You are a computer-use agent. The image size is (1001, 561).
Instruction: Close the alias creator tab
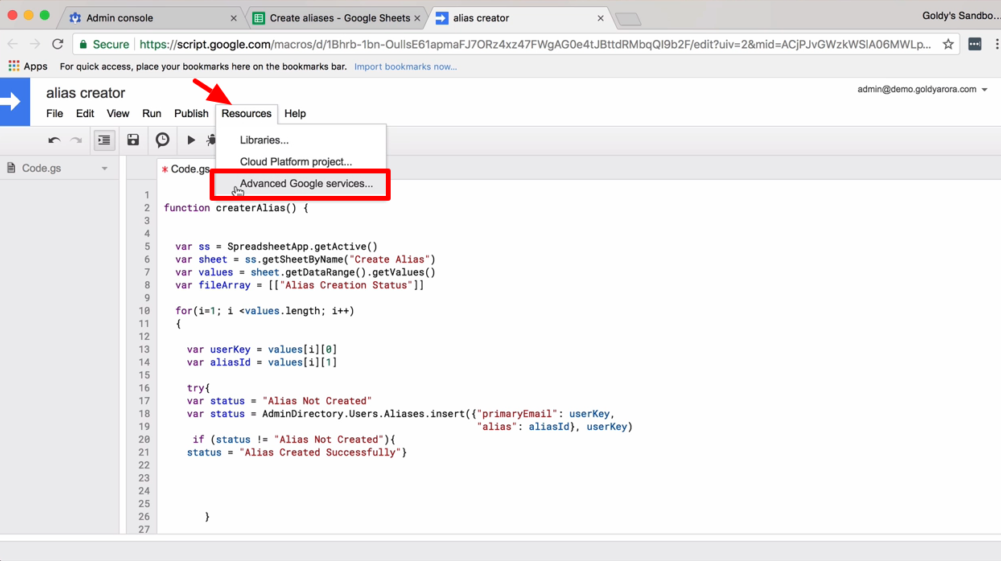point(601,18)
